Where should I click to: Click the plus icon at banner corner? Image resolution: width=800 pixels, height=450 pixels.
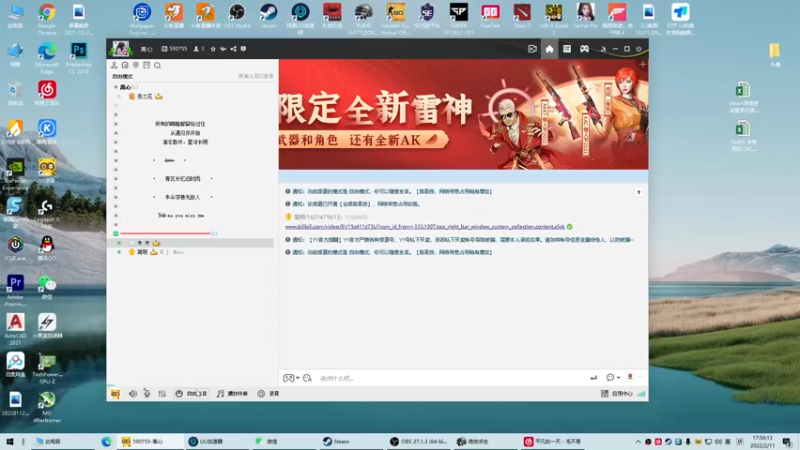pyautogui.click(x=642, y=64)
